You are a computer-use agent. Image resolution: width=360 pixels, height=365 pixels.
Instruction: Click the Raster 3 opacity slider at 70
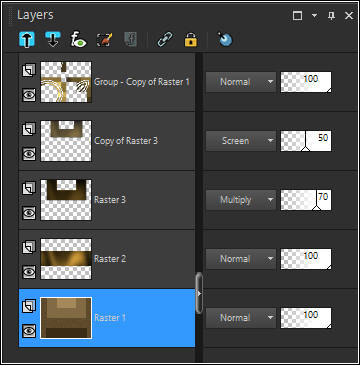[306, 200]
